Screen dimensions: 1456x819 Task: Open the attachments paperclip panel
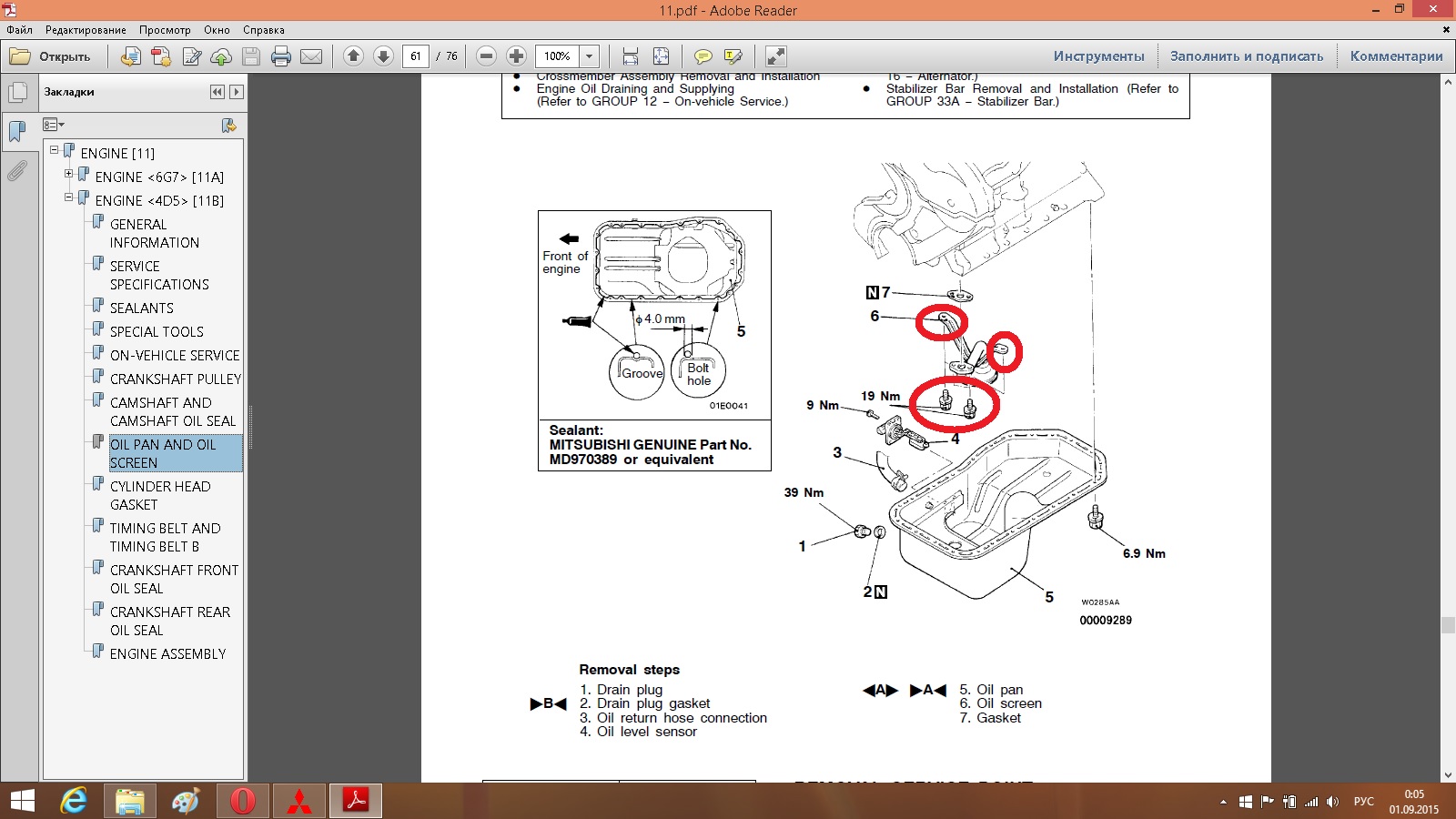click(17, 171)
